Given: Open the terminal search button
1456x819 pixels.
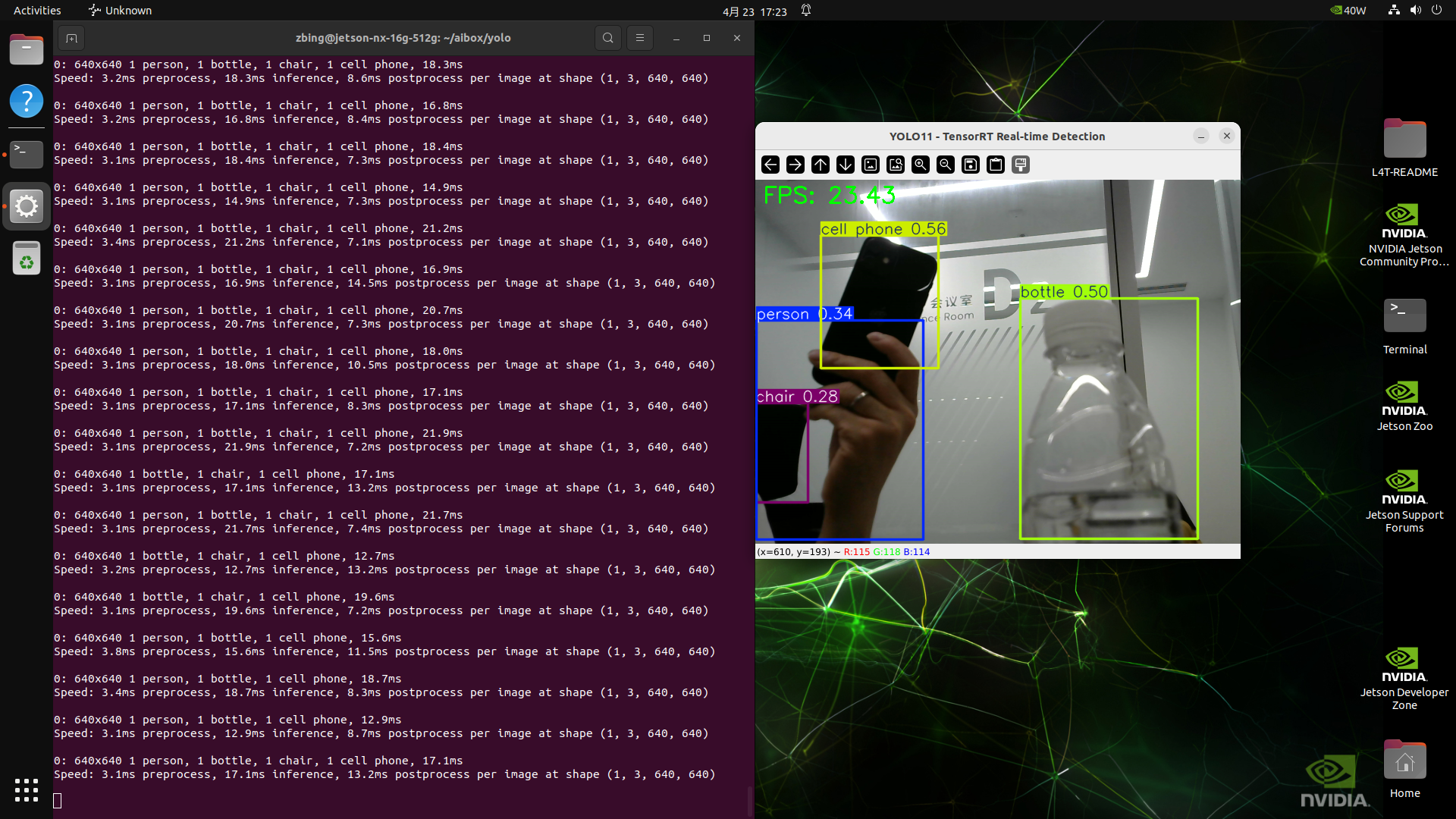Looking at the screenshot, I should click(607, 38).
